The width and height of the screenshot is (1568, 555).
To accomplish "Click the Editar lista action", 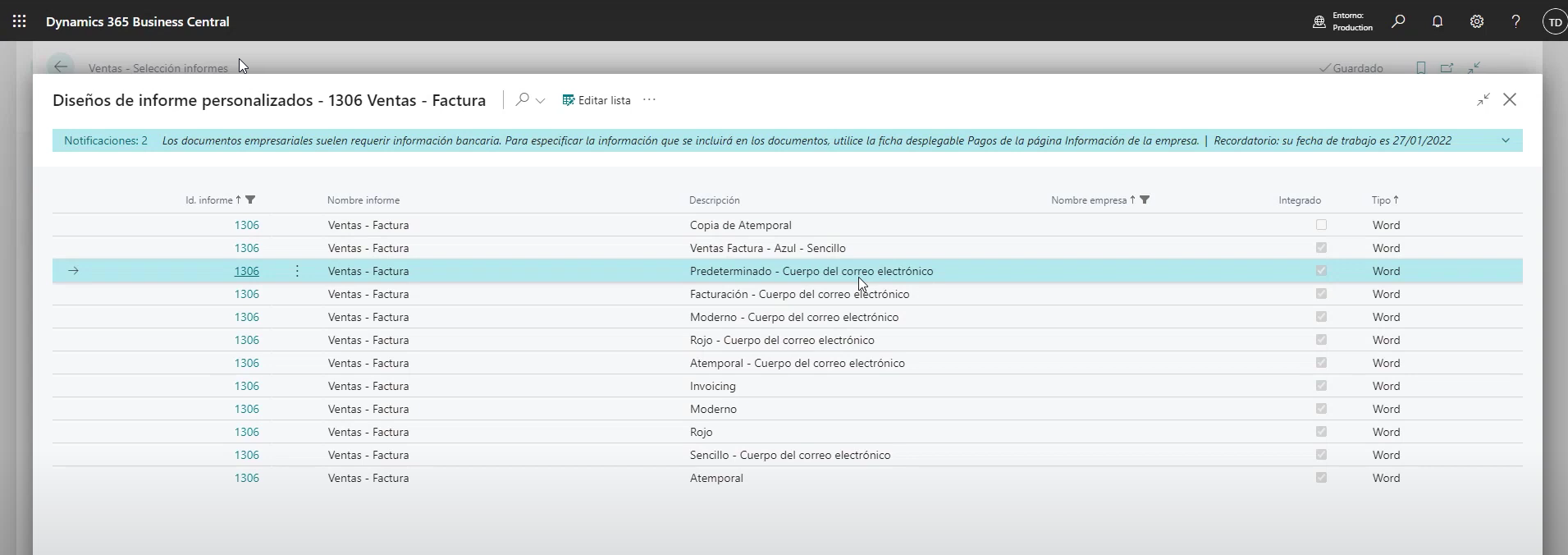I will [597, 100].
